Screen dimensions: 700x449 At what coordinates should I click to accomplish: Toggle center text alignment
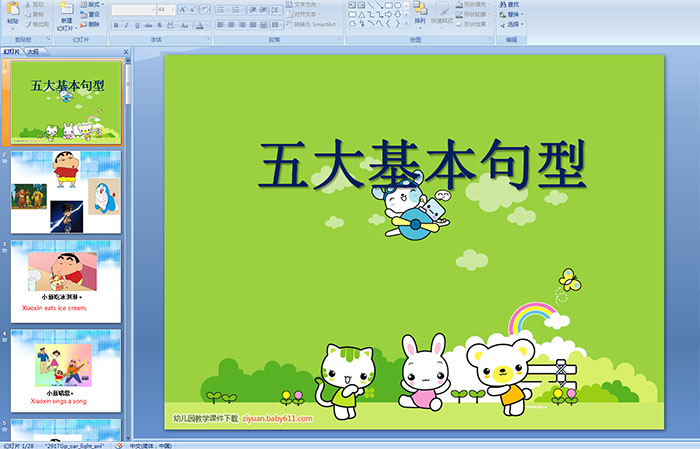[x=231, y=25]
